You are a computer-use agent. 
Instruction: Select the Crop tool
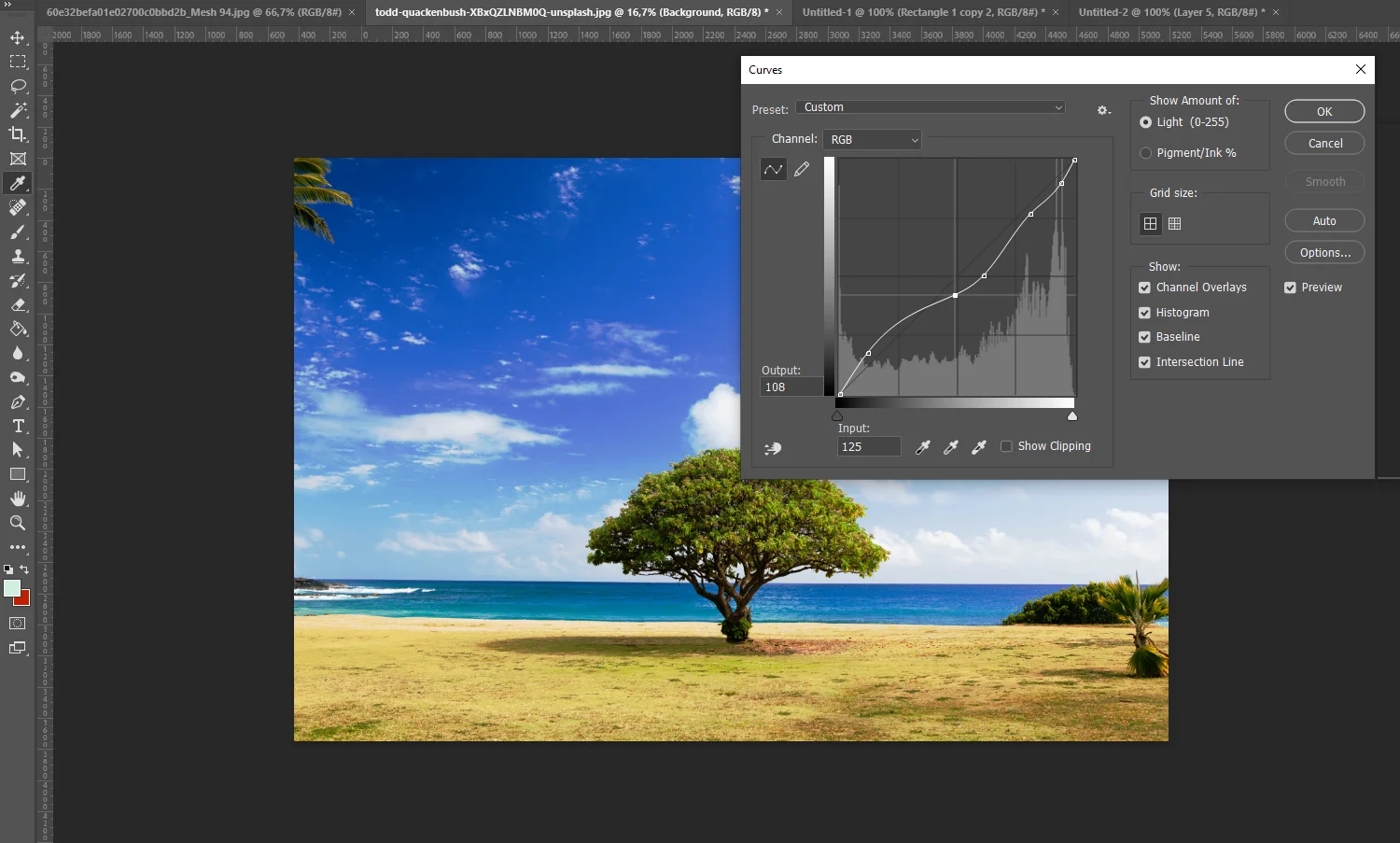(18, 134)
